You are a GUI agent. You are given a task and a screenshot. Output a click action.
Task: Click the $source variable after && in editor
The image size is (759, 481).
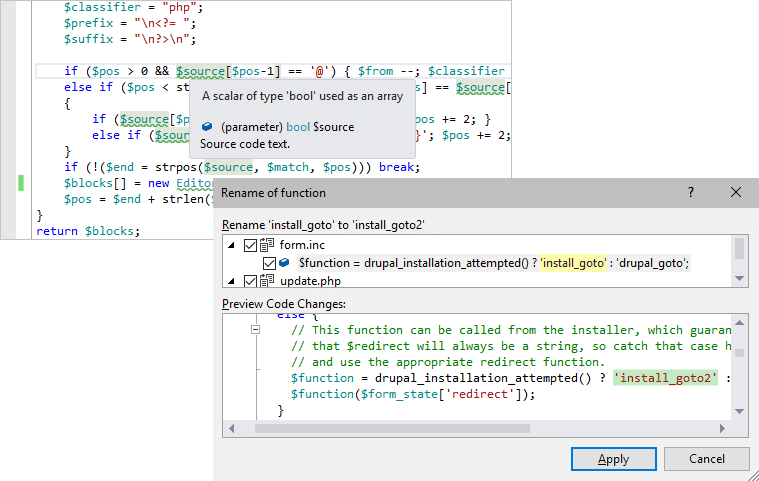200,71
